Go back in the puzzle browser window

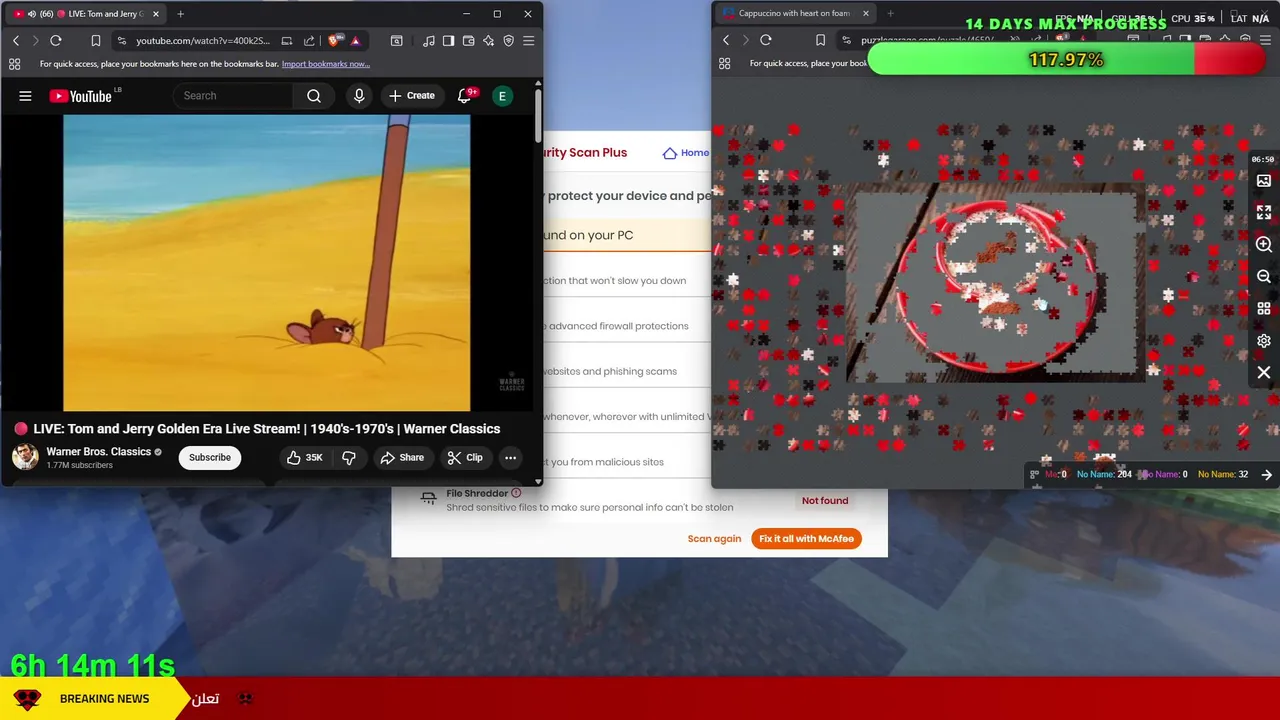726,41
